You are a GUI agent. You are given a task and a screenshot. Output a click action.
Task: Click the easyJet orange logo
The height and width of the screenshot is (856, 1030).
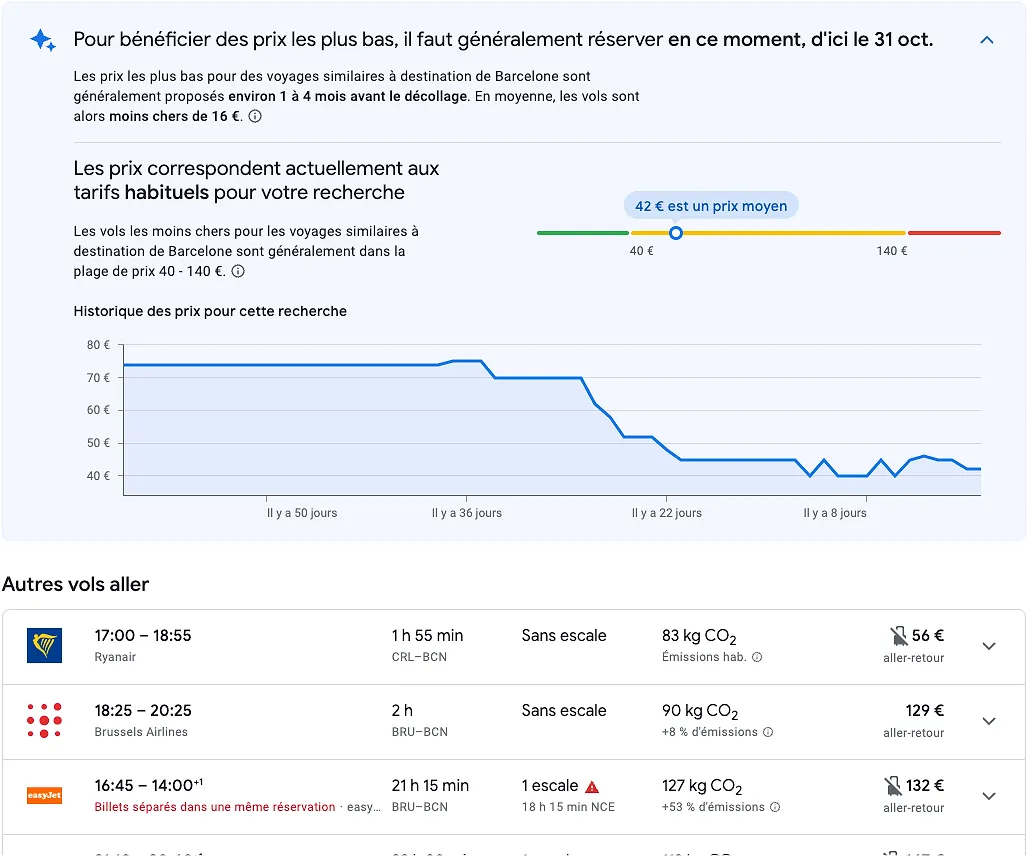pyautogui.click(x=44, y=795)
